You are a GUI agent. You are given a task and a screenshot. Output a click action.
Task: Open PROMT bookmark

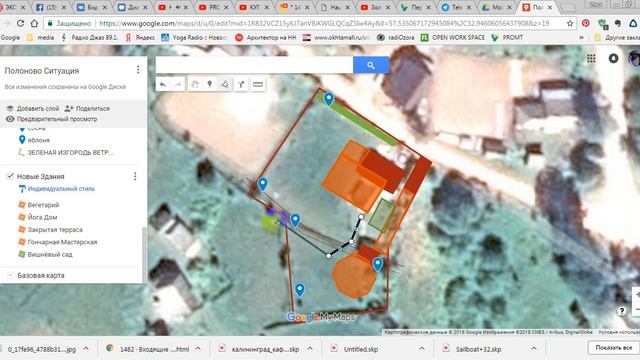tap(507, 38)
